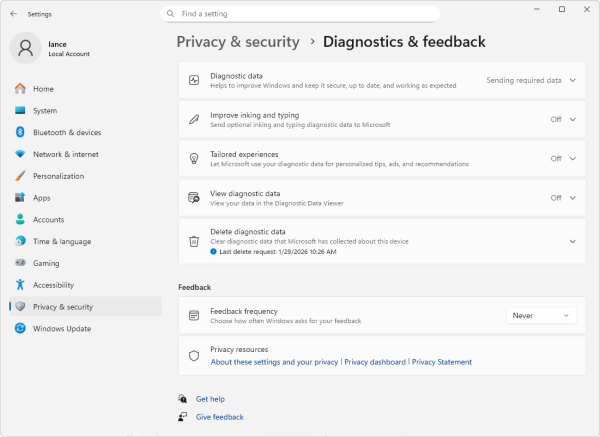Click the Home house icon
The image size is (600, 437).
tap(20, 89)
